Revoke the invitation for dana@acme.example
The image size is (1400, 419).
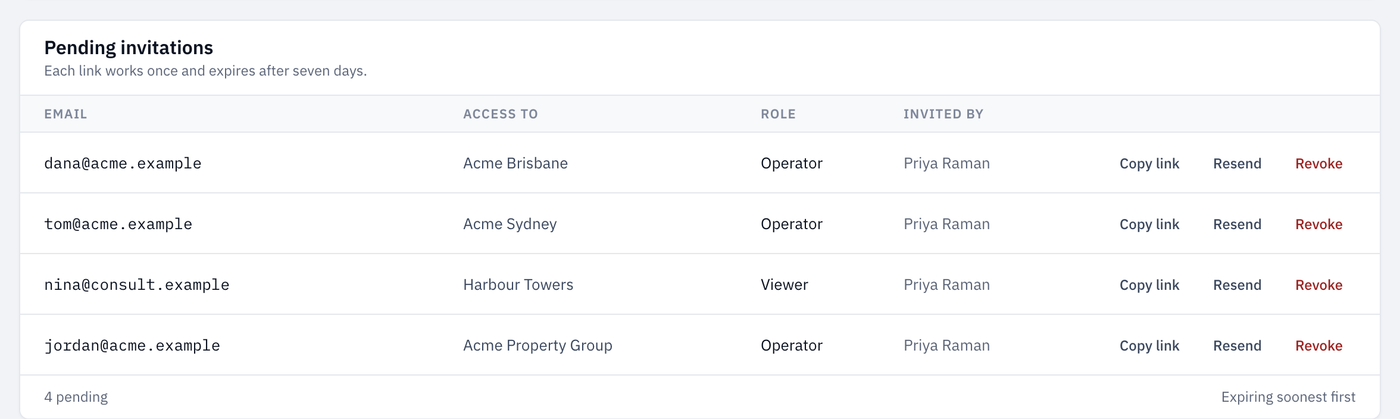point(1319,164)
